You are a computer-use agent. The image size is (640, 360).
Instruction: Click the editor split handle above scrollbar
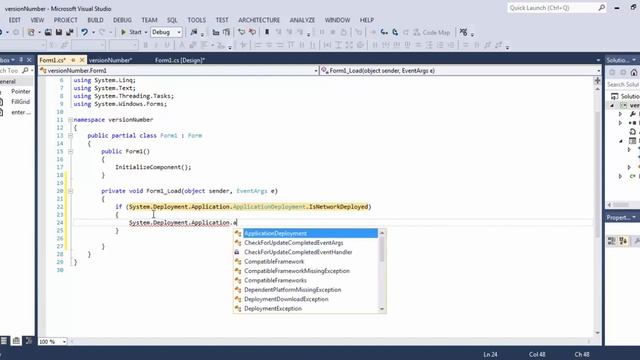click(598, 81)
